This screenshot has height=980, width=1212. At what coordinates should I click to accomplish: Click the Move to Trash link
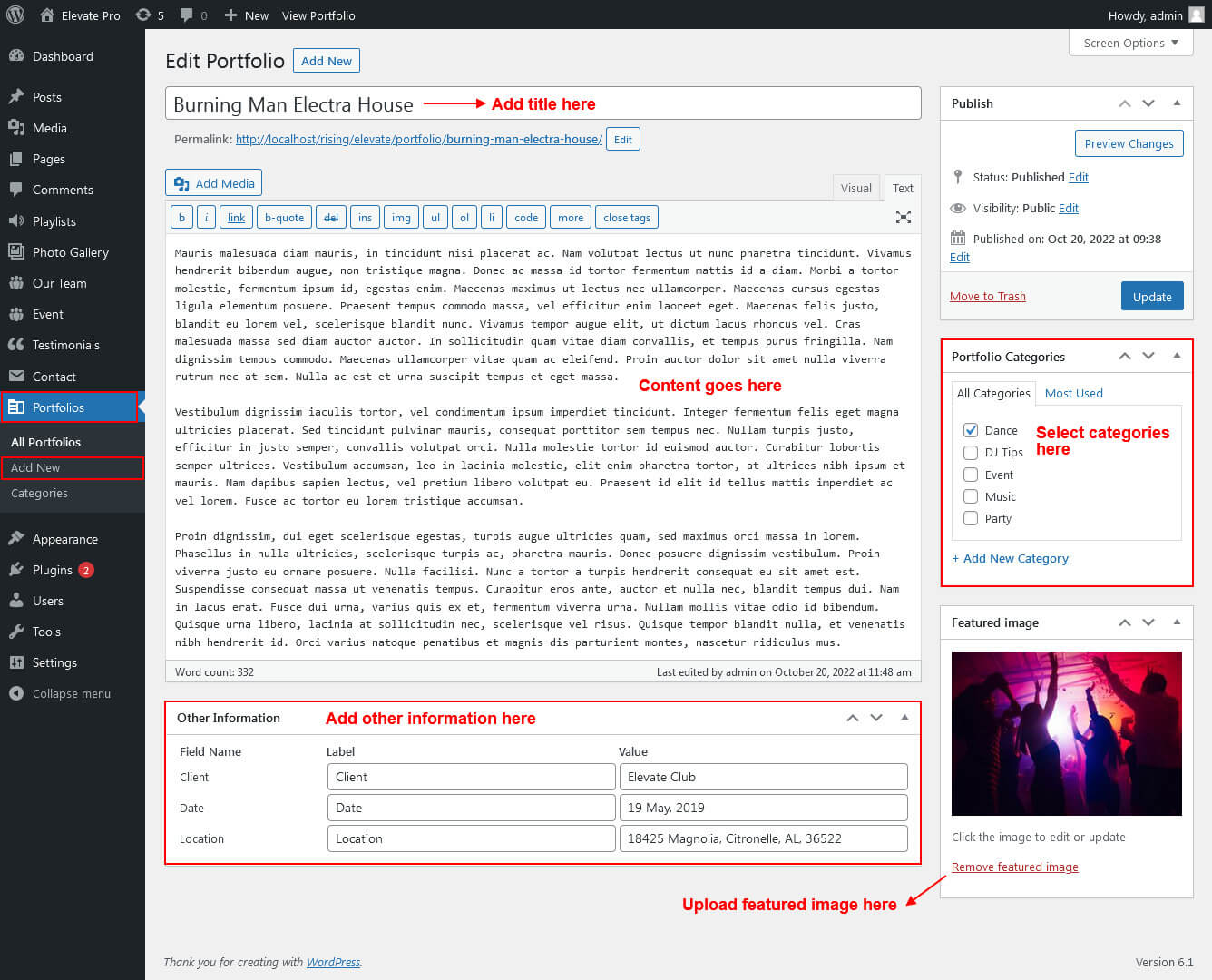(x=987, y=297)
